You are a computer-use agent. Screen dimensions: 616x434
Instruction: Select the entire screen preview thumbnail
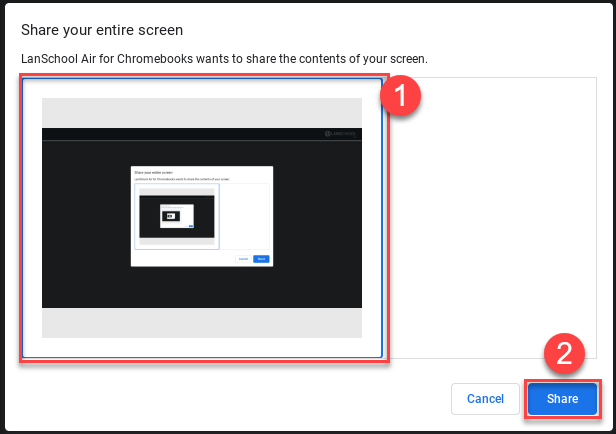point(202,218)
